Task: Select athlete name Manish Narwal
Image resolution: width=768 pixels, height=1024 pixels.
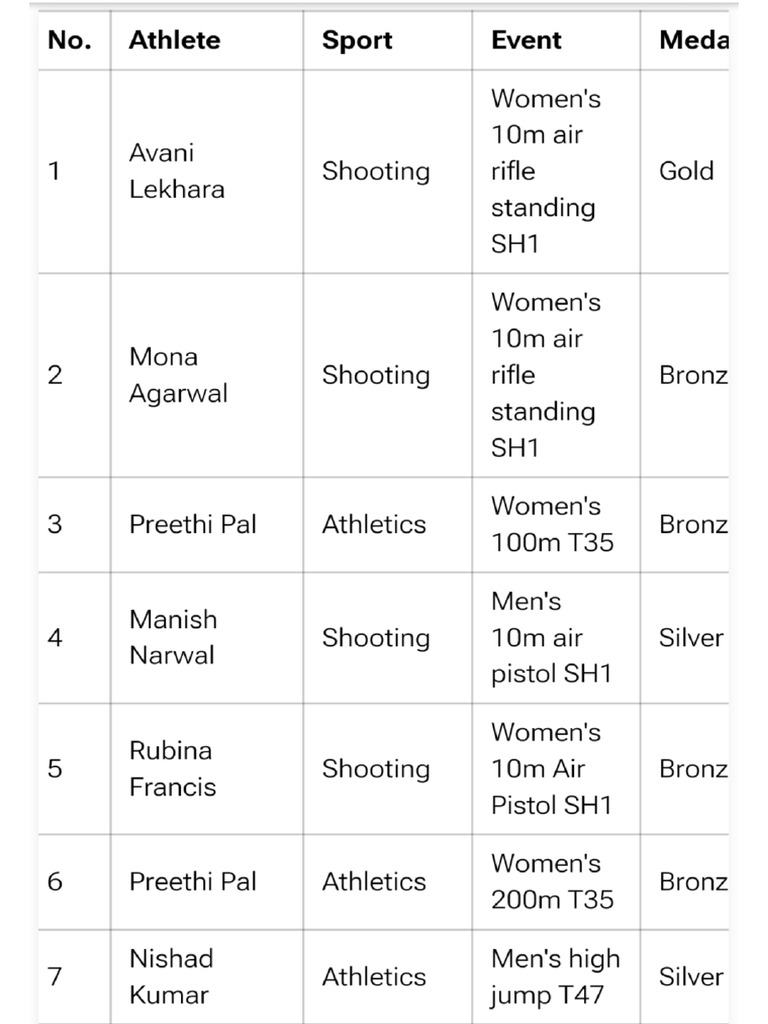Action: click(x=172, y=637)
